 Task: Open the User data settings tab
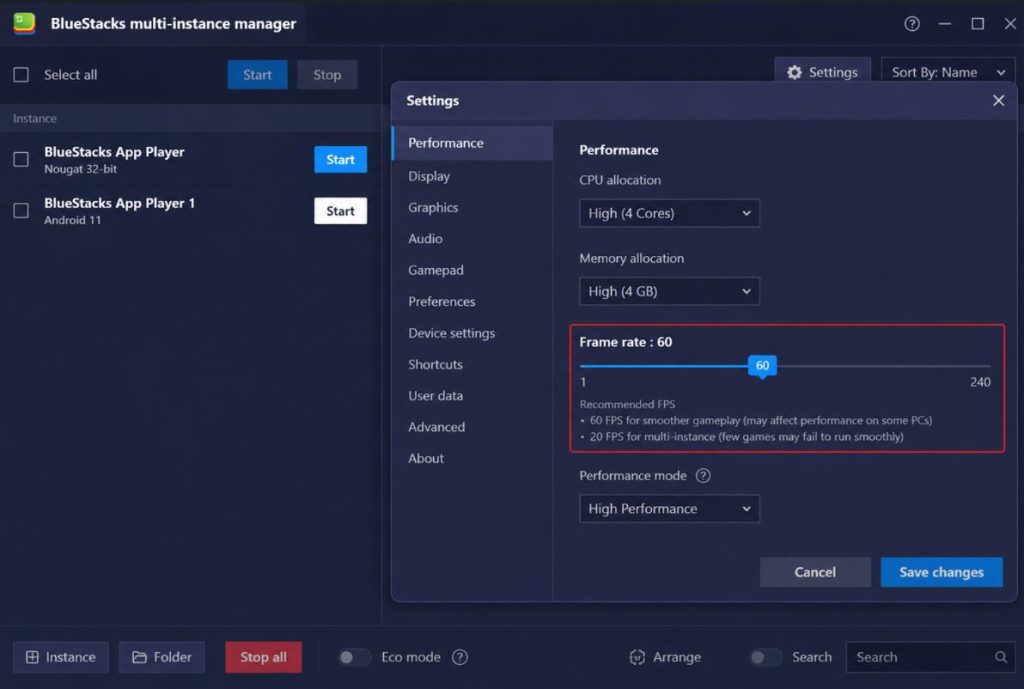click(472, 395)
